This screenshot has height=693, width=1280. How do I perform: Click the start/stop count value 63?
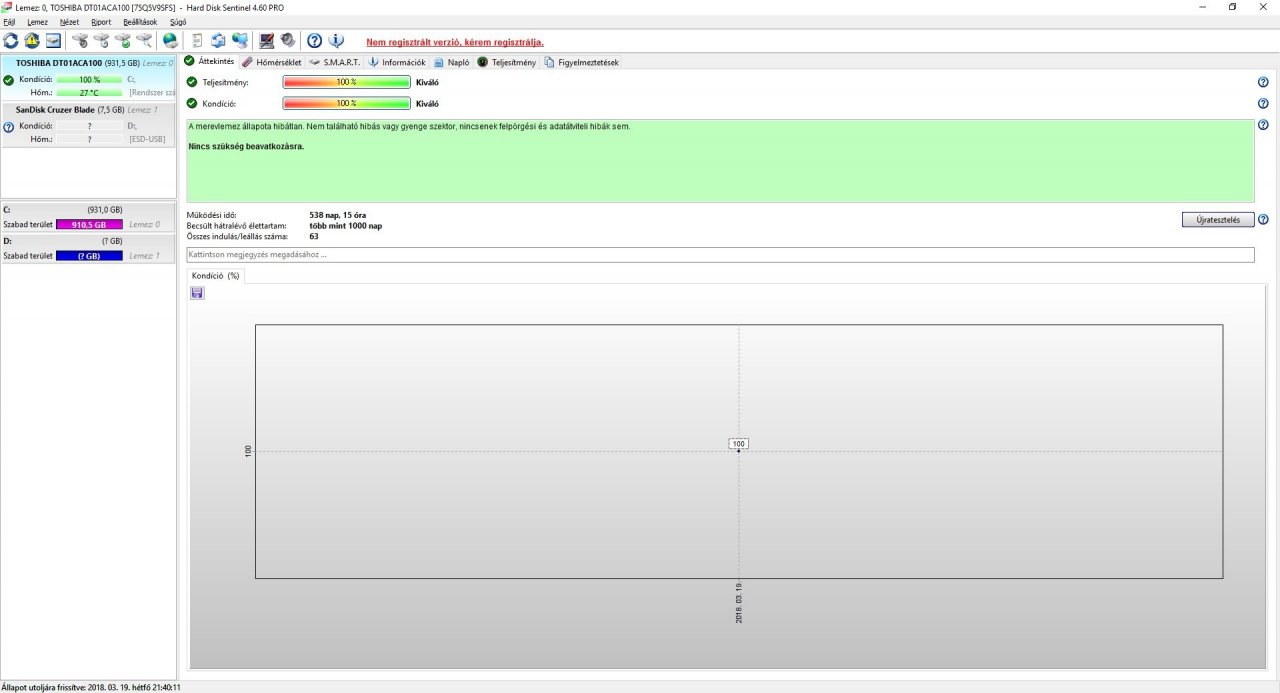(x=314, y=236)
